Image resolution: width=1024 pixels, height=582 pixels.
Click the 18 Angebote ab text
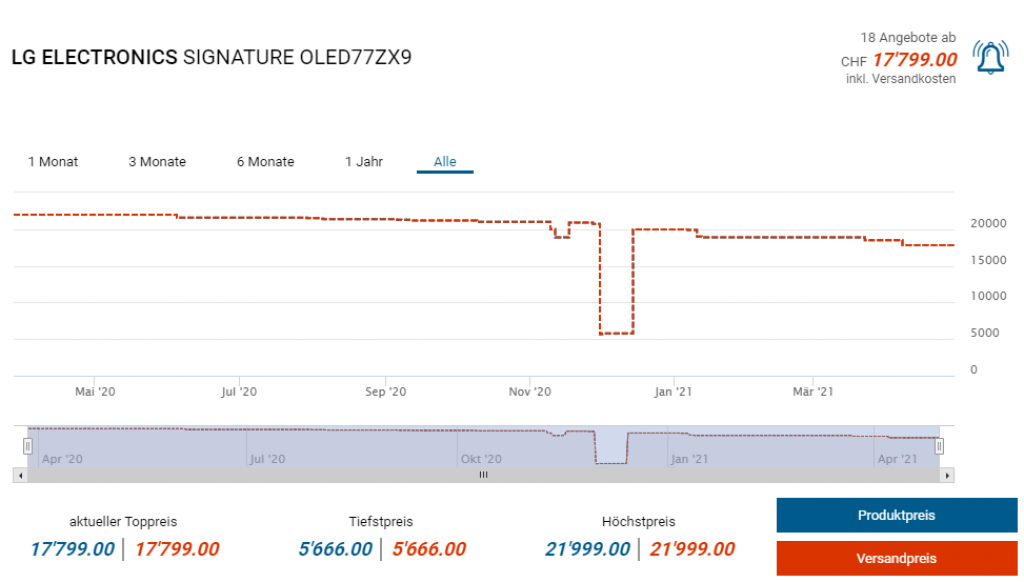click(x=908, y=38)
